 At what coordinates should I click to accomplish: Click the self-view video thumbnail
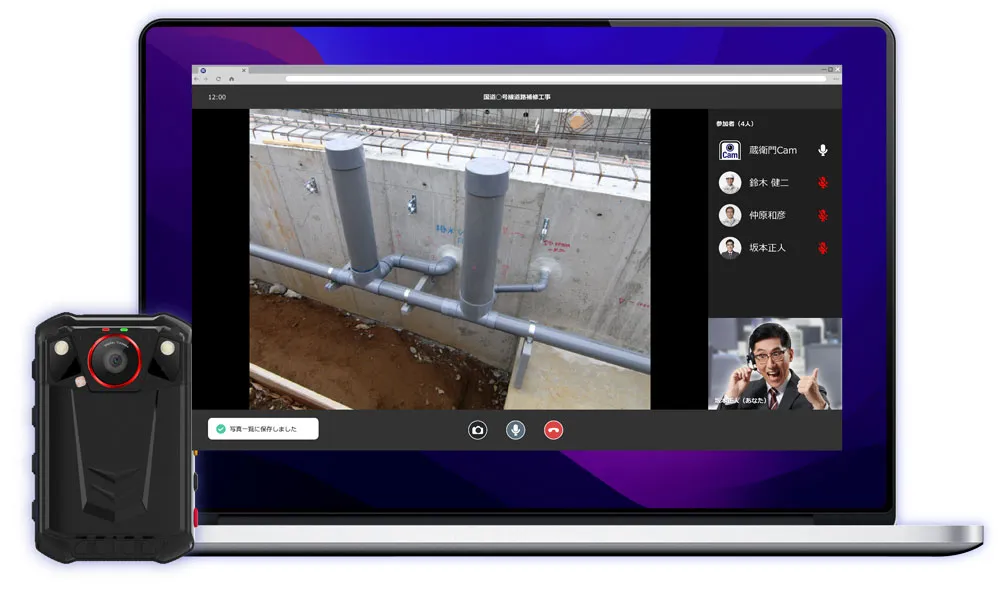pos(775,364)
